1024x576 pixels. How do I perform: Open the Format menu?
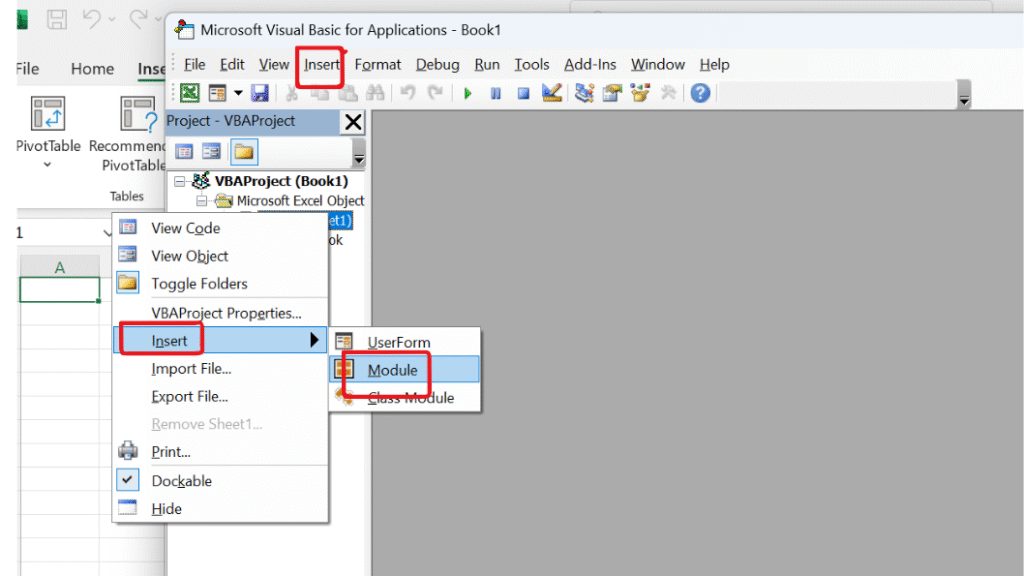(377, 65)
